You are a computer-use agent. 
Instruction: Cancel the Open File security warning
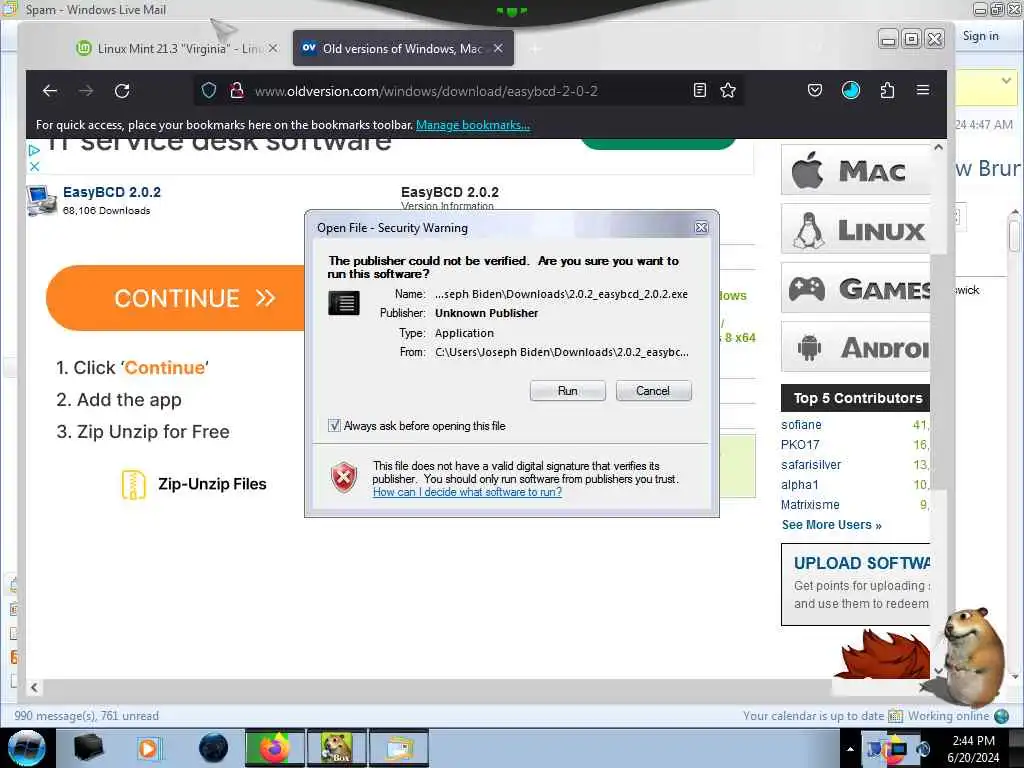coord(653,391)
